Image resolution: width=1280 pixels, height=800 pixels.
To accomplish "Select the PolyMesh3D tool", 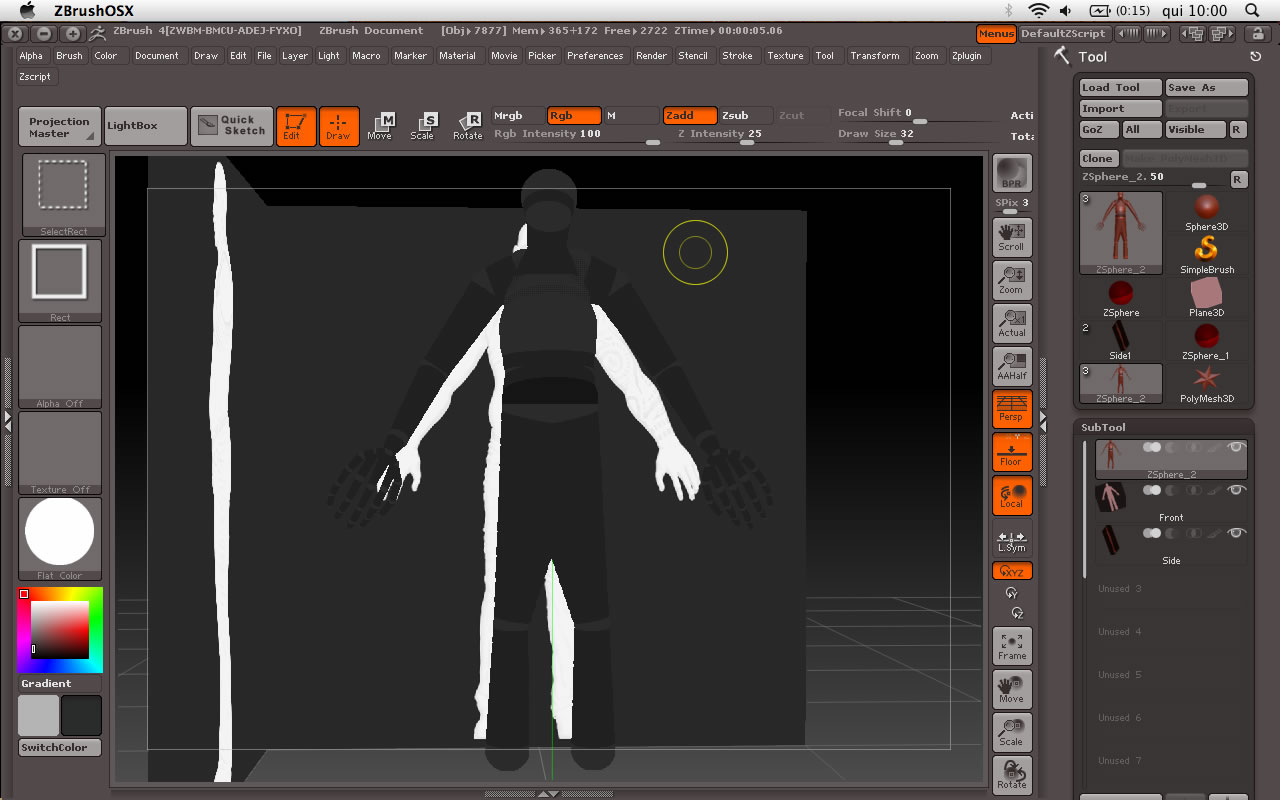I will (1207, 384).
